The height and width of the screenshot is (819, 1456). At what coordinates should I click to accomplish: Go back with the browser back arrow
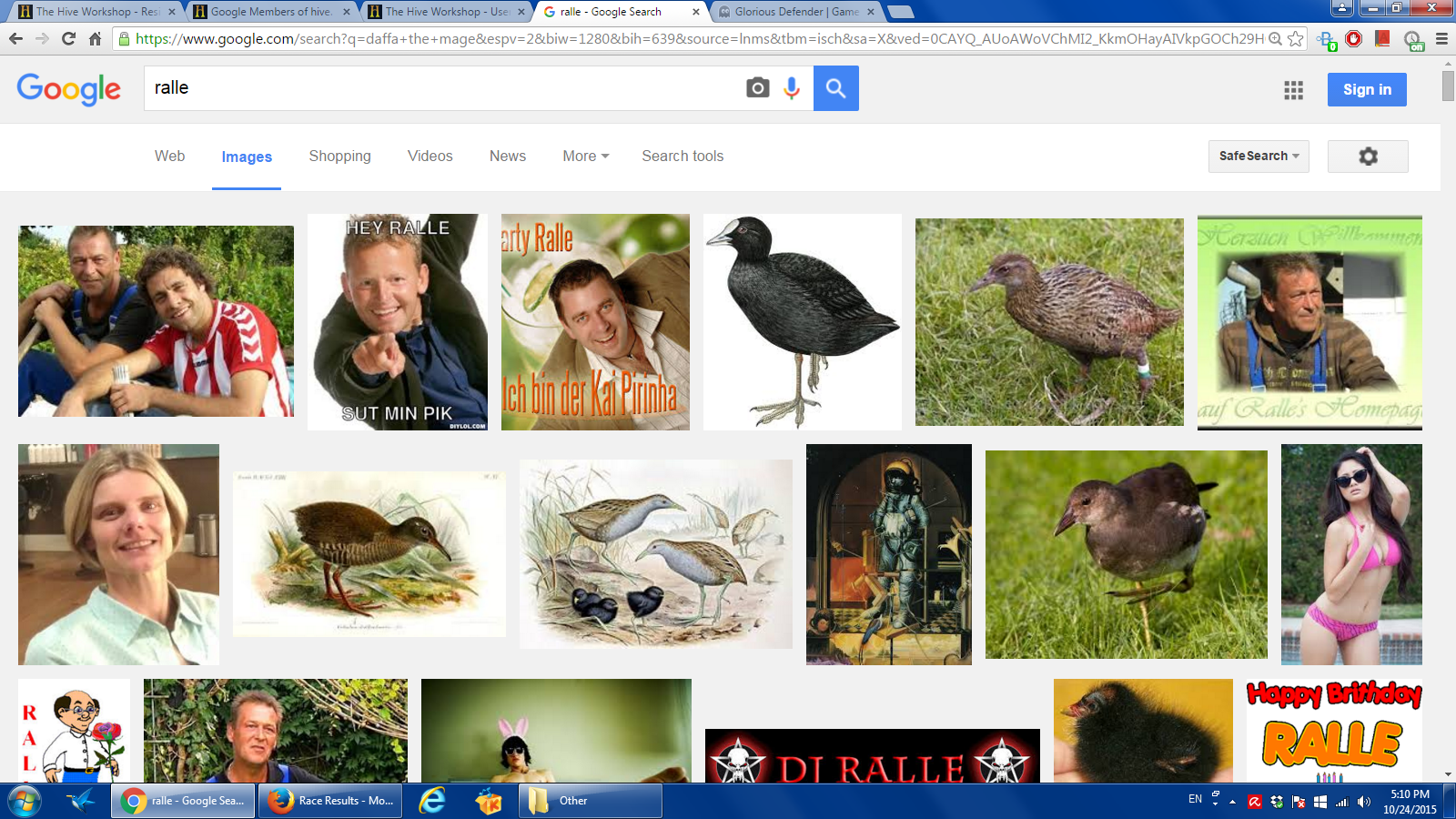15,38
